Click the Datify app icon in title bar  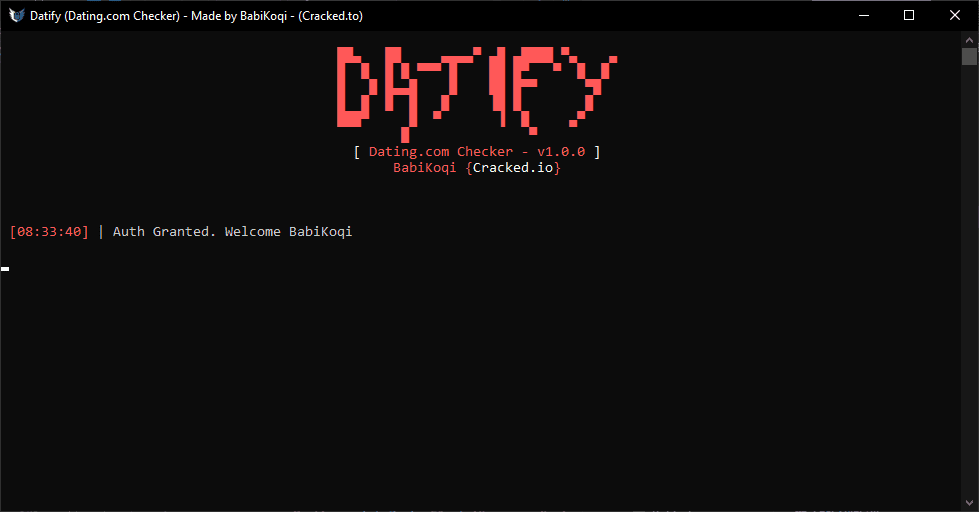(x=16, y=16)
